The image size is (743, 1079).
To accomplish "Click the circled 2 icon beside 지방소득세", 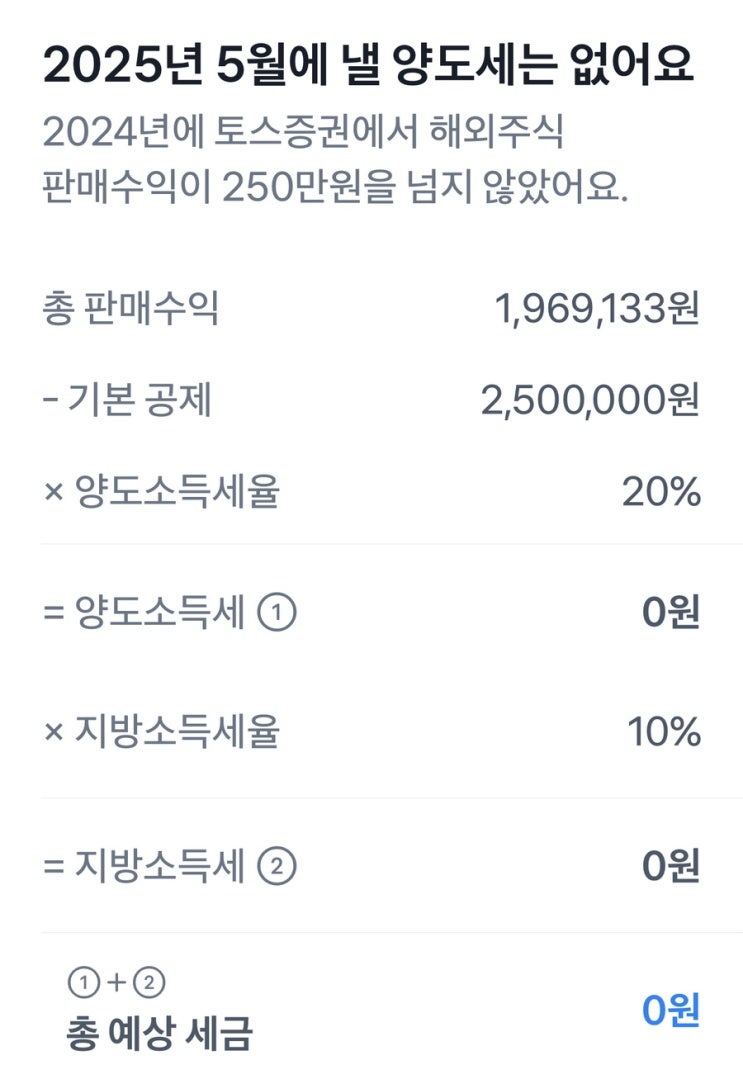I will [x=277, y=867].
